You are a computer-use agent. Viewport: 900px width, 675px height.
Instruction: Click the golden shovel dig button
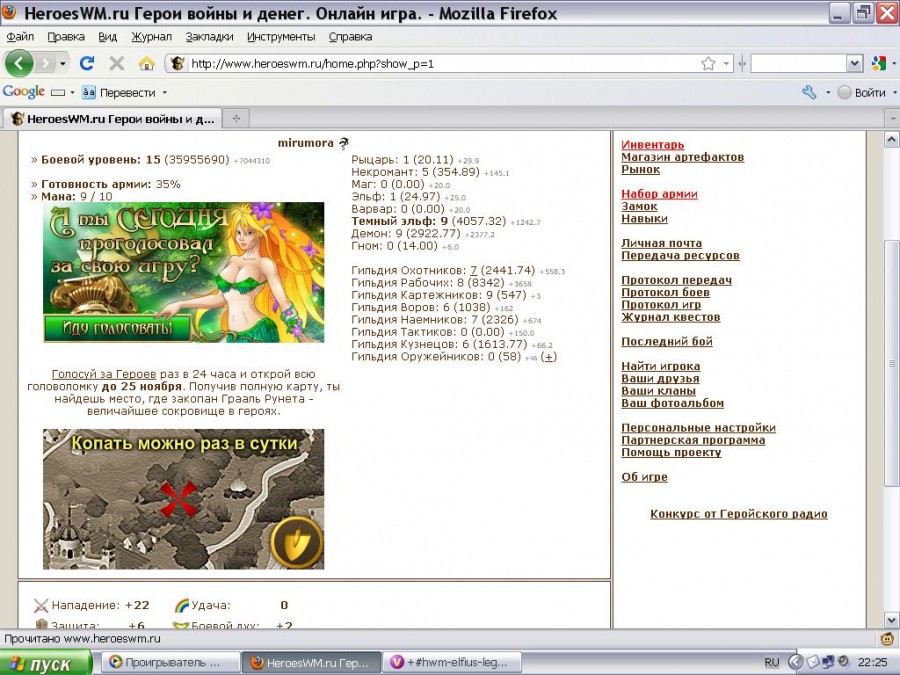[297, 542]
